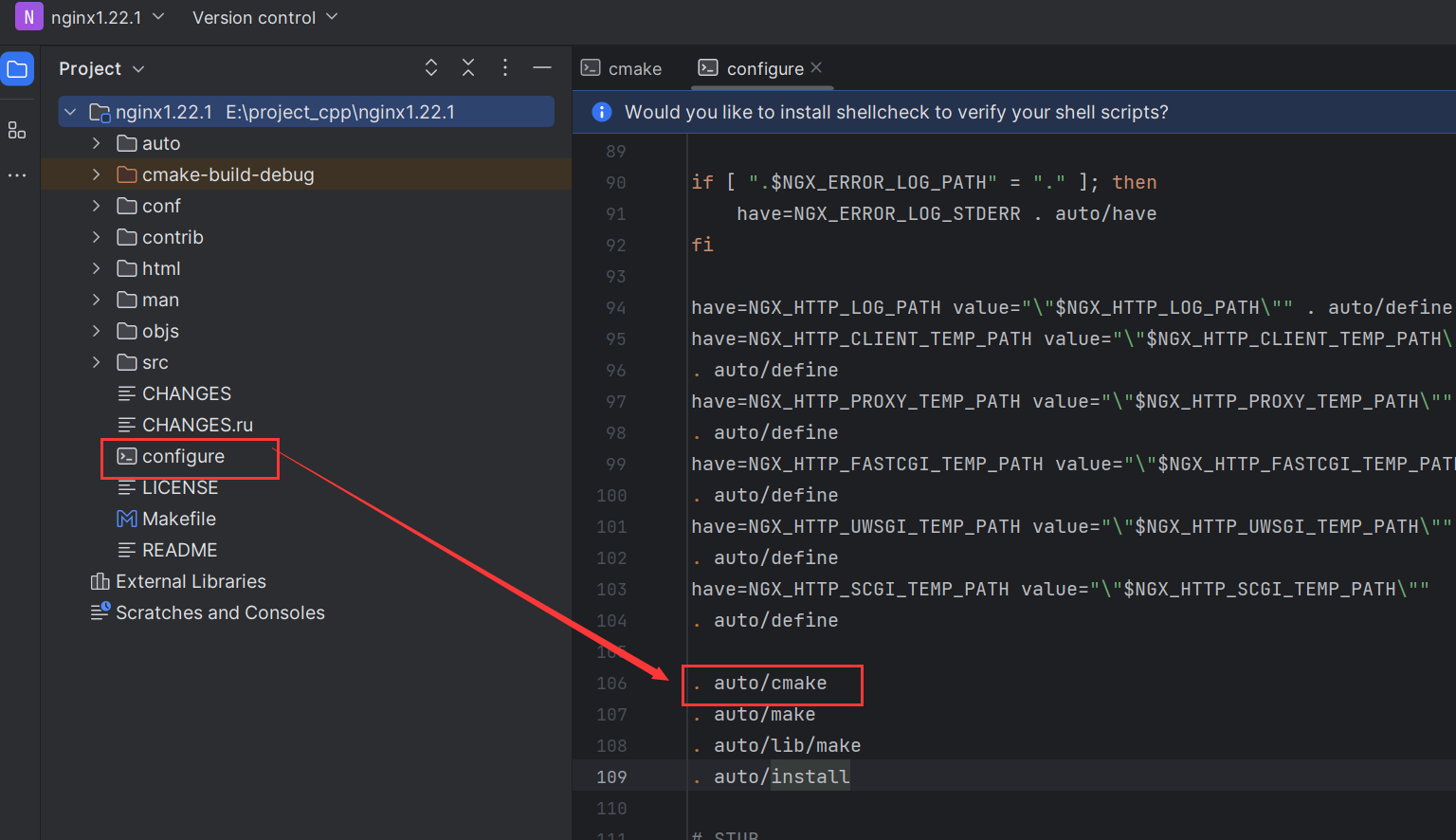Expand the contrib folder
The image size is (1456, 840).
click(96, 237)
